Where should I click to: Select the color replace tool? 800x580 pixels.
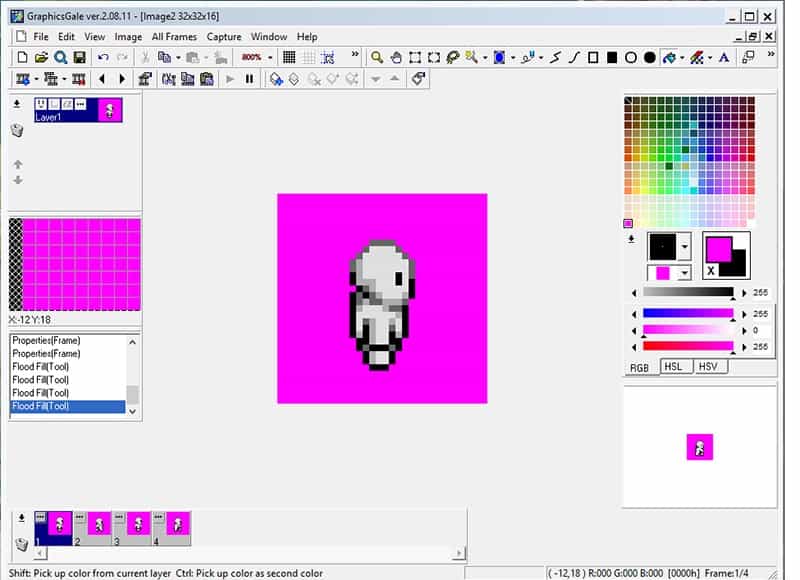(x=697, y=57)
